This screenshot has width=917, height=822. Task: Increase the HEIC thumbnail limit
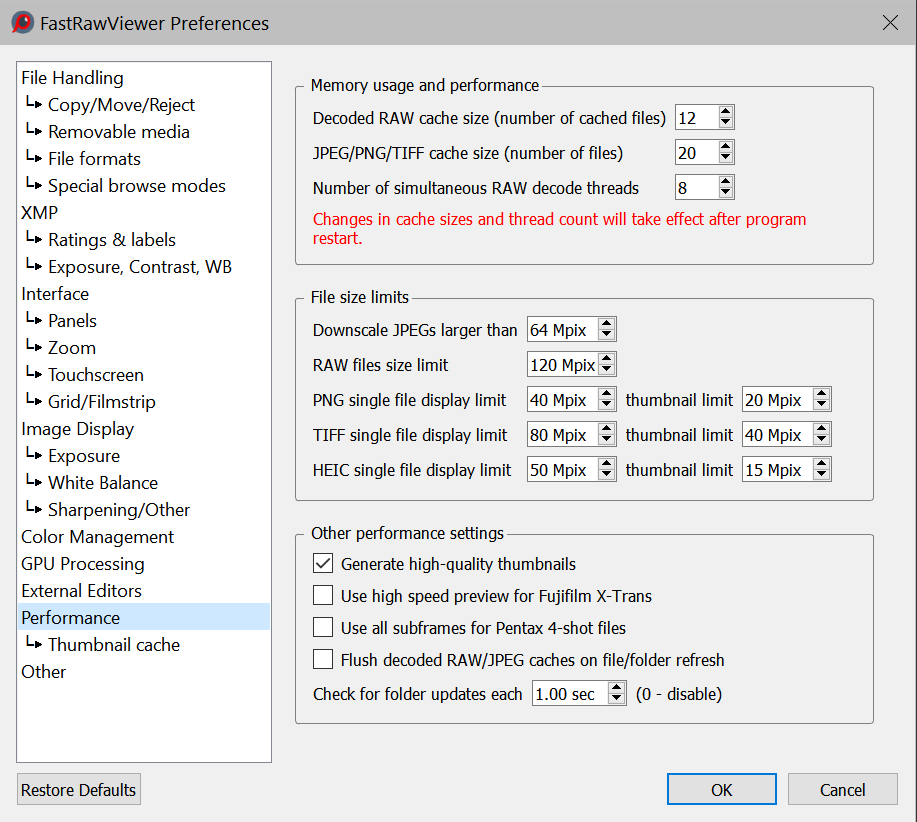[822, 464]
